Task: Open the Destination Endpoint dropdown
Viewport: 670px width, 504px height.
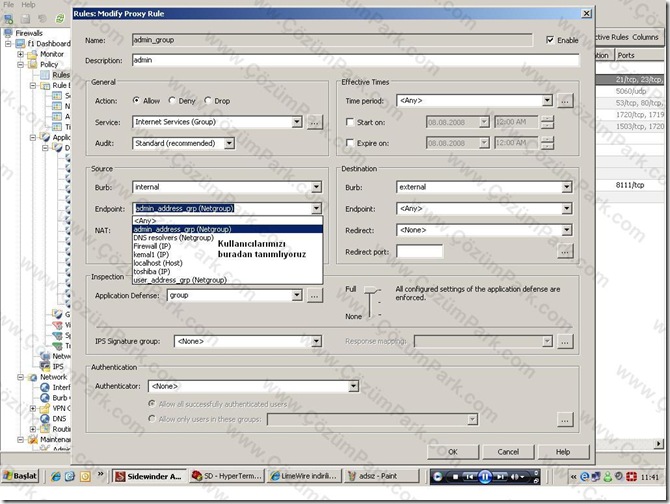Action: pos(567,208)
